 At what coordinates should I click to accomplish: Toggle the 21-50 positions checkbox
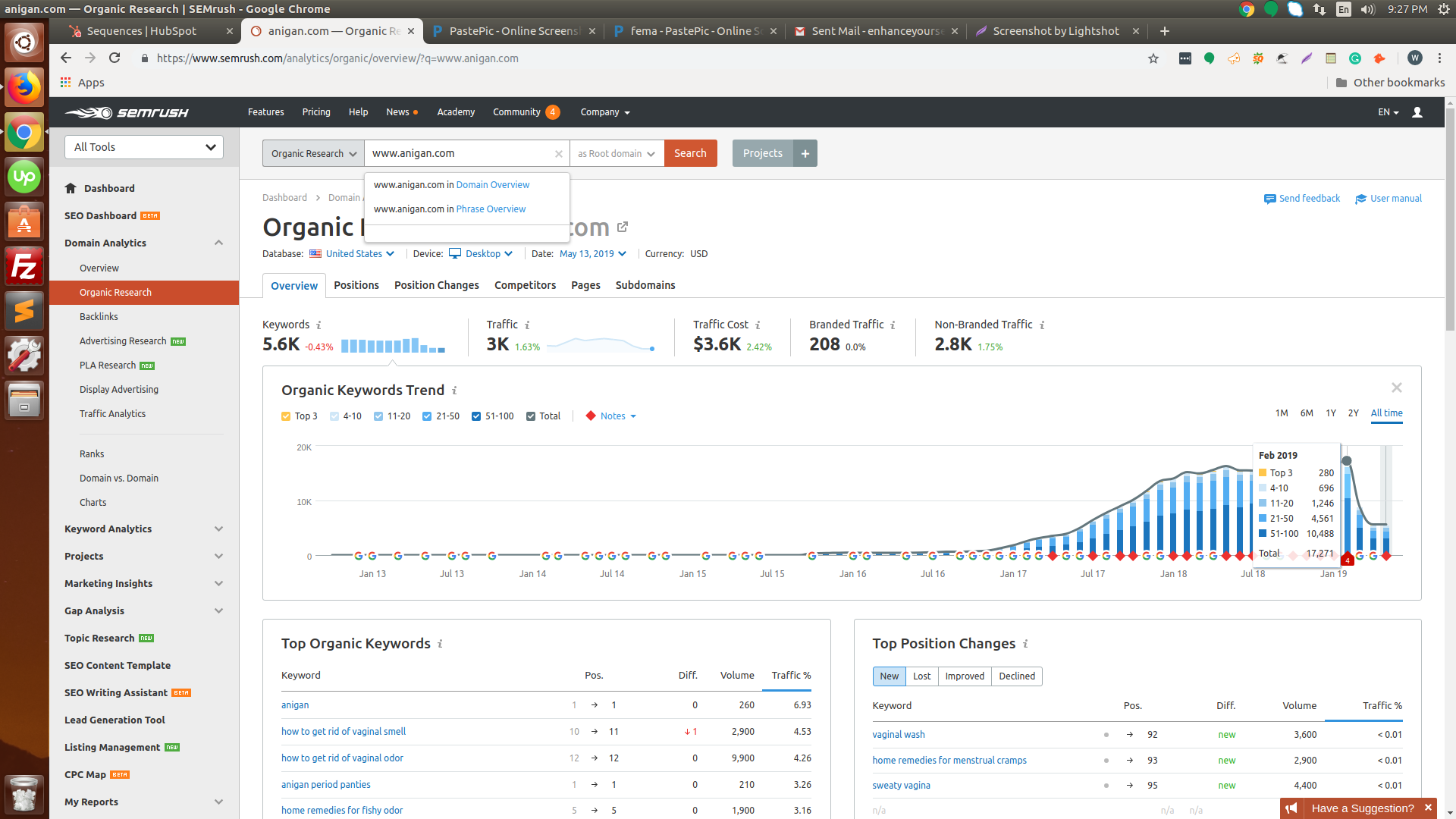(x=427, y=416)
